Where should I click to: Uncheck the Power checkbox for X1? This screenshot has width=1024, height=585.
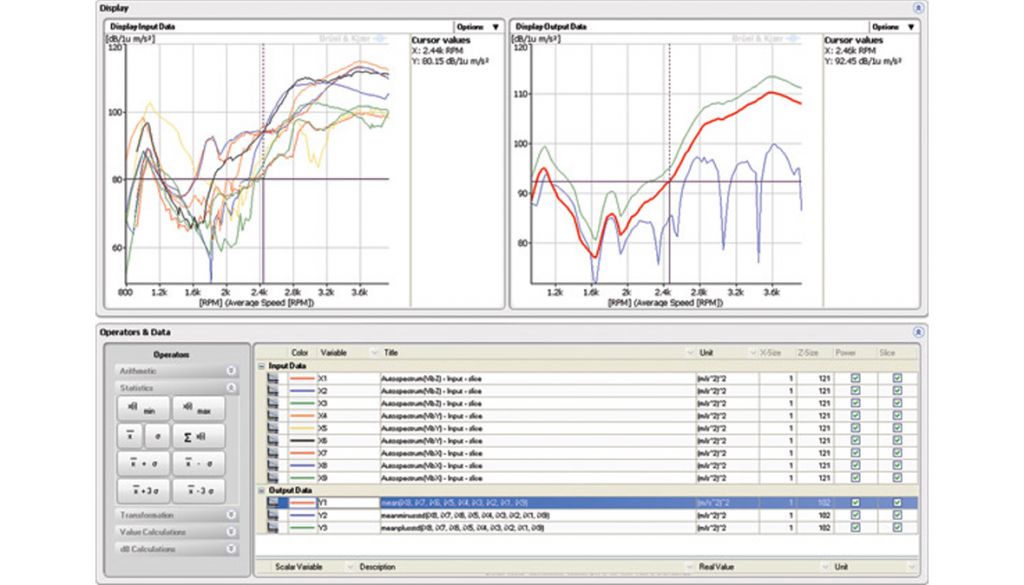tap(854, 379)
